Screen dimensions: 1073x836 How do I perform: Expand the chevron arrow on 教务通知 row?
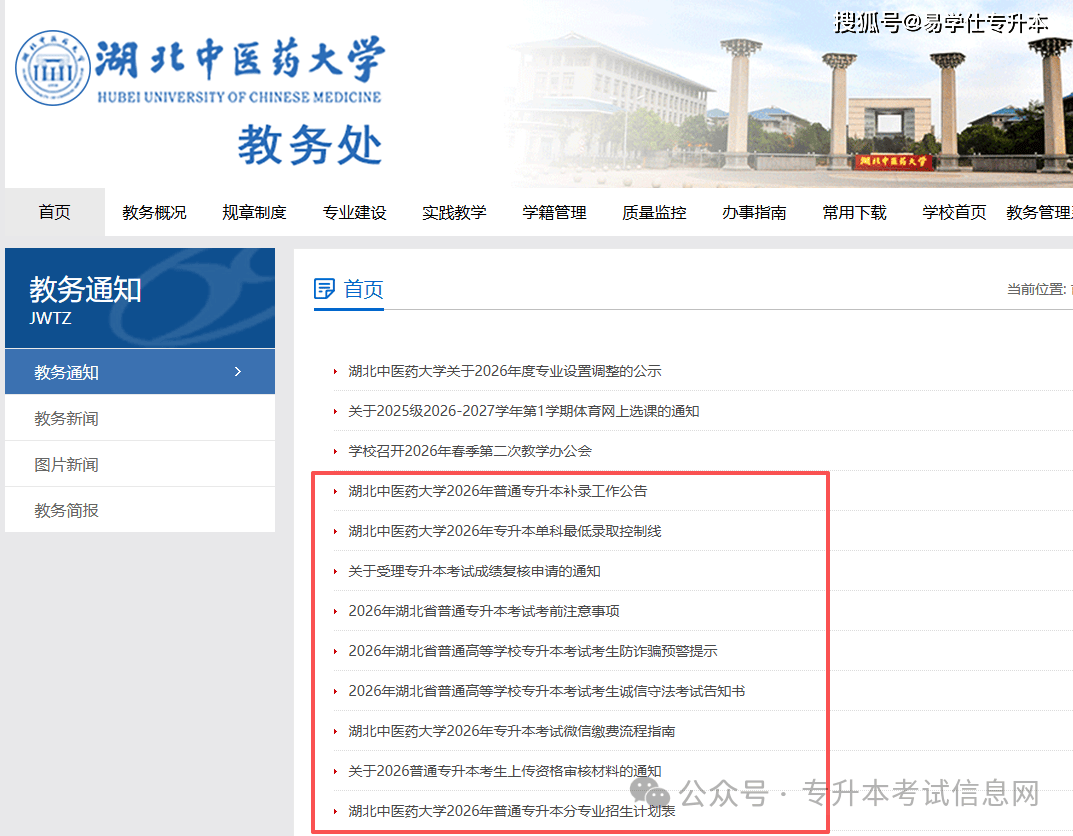pyautogui.click(x=238, y=371)
